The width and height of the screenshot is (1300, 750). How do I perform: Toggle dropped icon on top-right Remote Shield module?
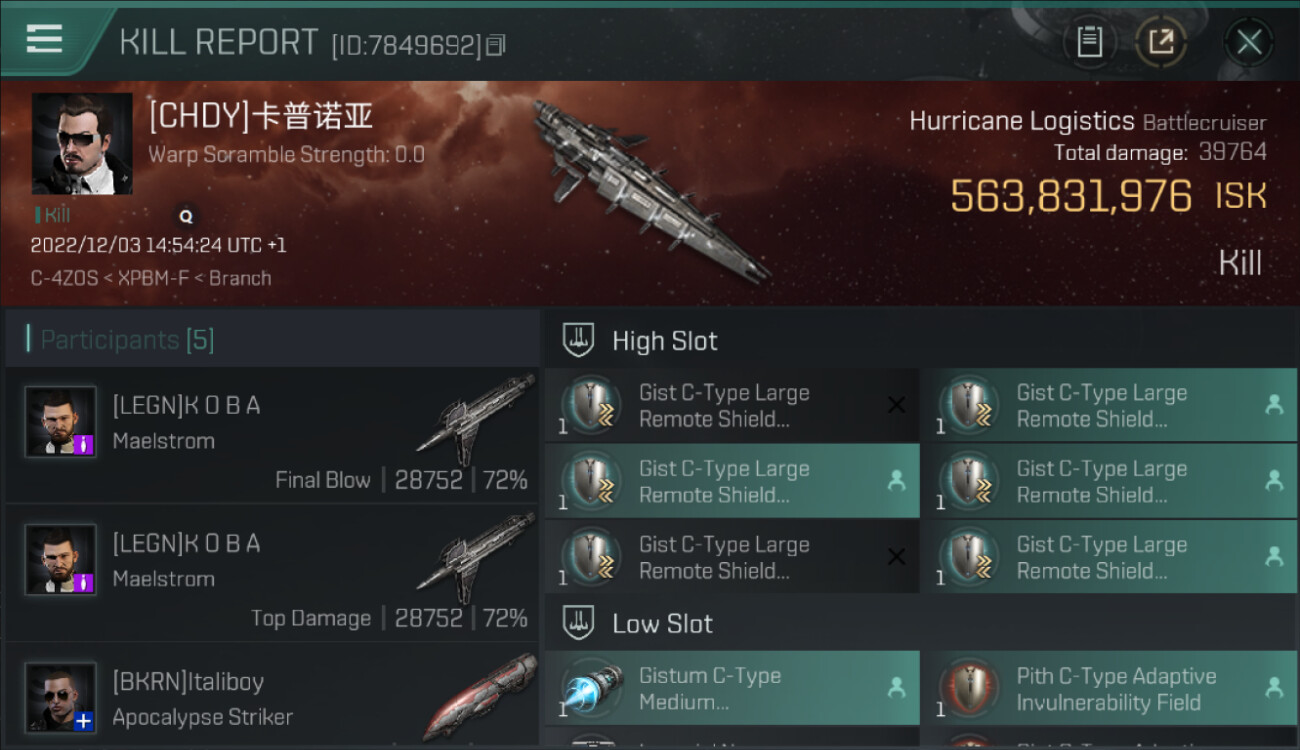[1274, 405]
